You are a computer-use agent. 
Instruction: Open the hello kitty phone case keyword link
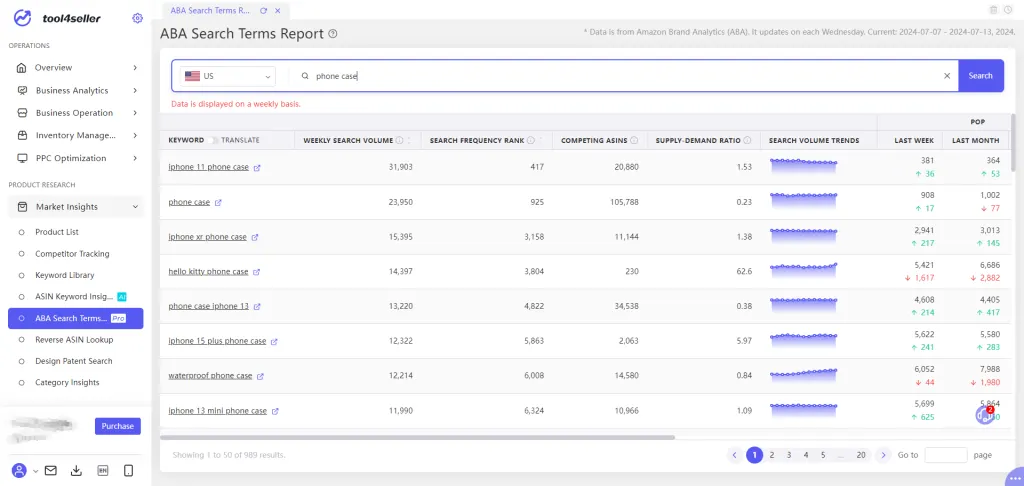pos(208,272)
